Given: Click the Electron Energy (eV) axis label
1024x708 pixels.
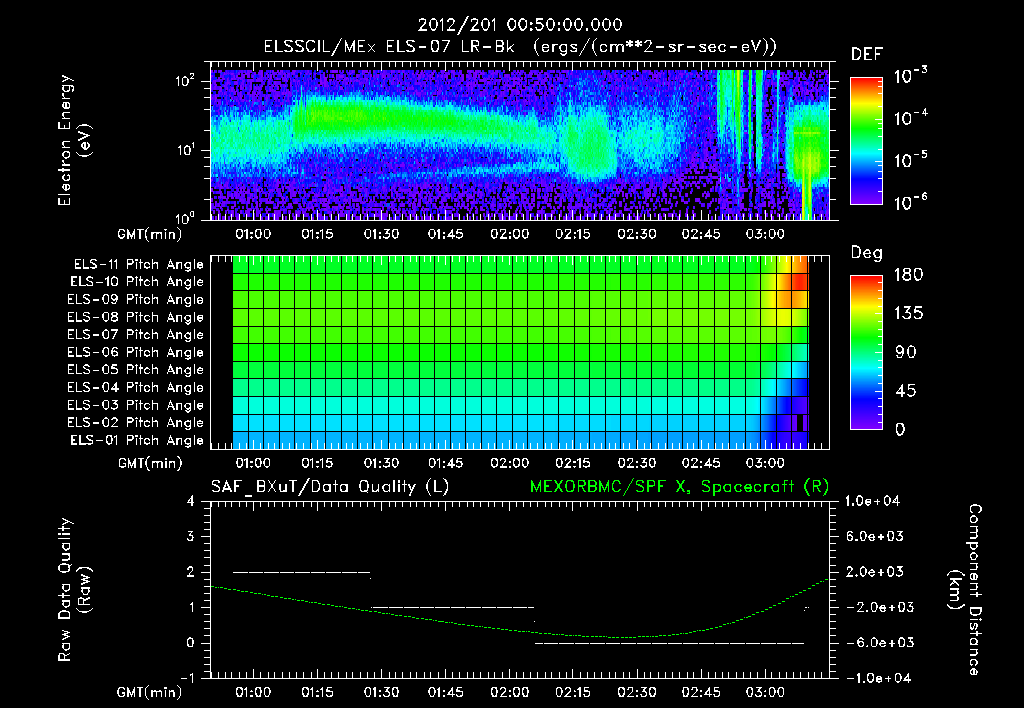Looking at the screenshot, I should pos(74,140).
